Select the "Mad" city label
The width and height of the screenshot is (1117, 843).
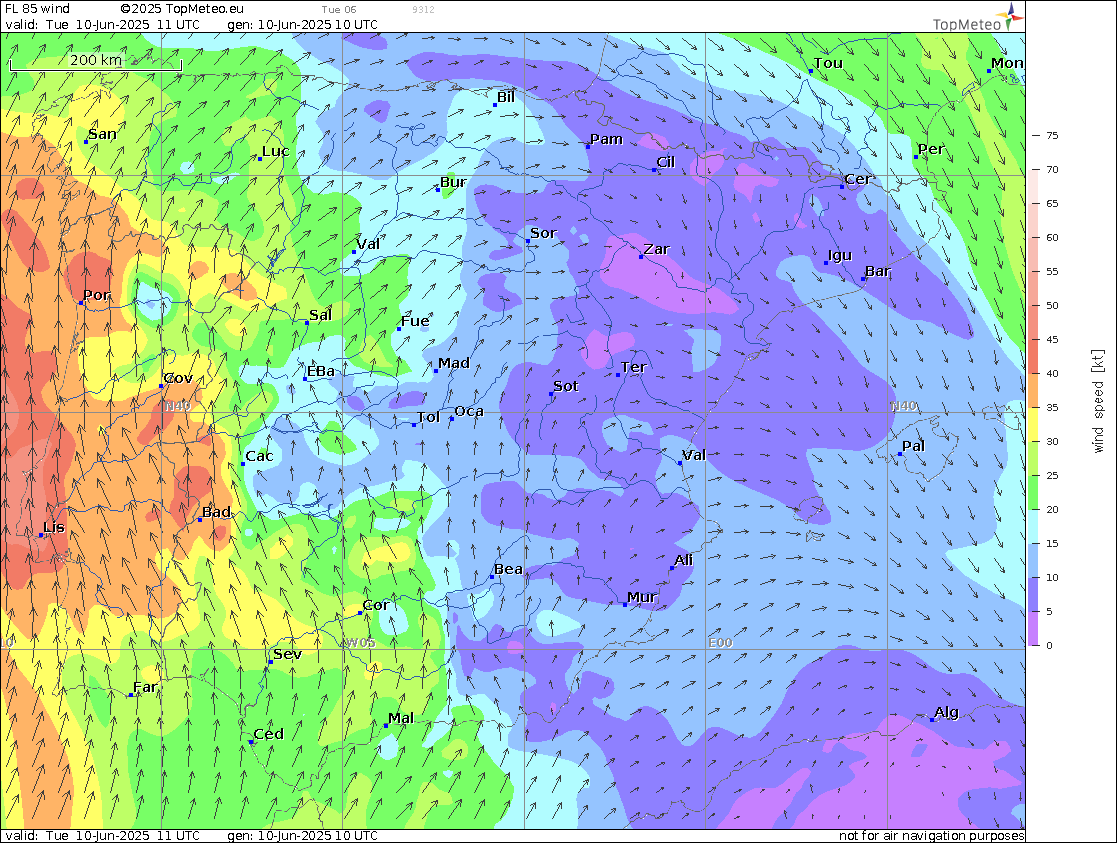pyautogui.click(x=454, y=363)
